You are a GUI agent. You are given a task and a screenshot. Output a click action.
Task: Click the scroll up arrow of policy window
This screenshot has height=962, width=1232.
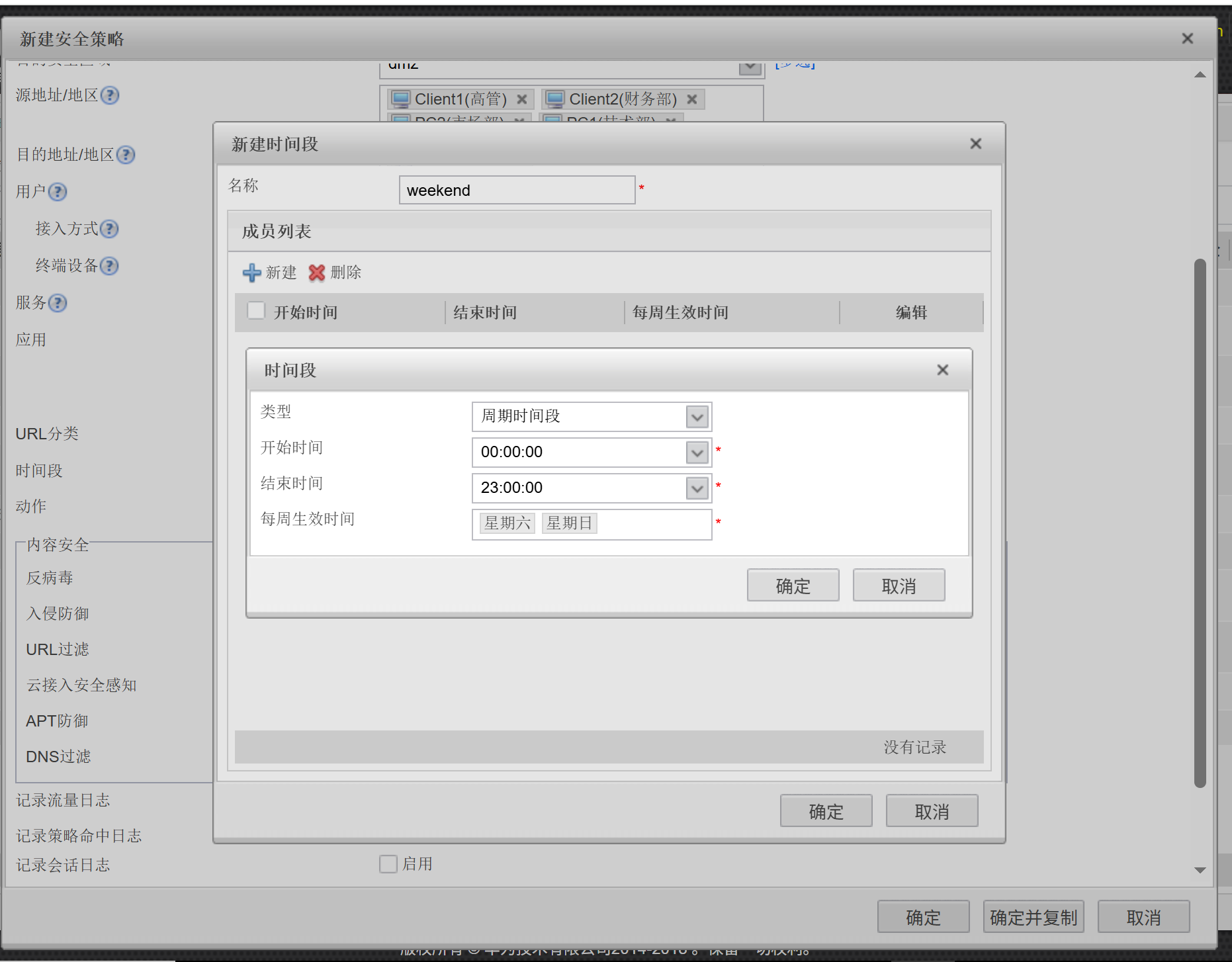tap(1200, 75)
